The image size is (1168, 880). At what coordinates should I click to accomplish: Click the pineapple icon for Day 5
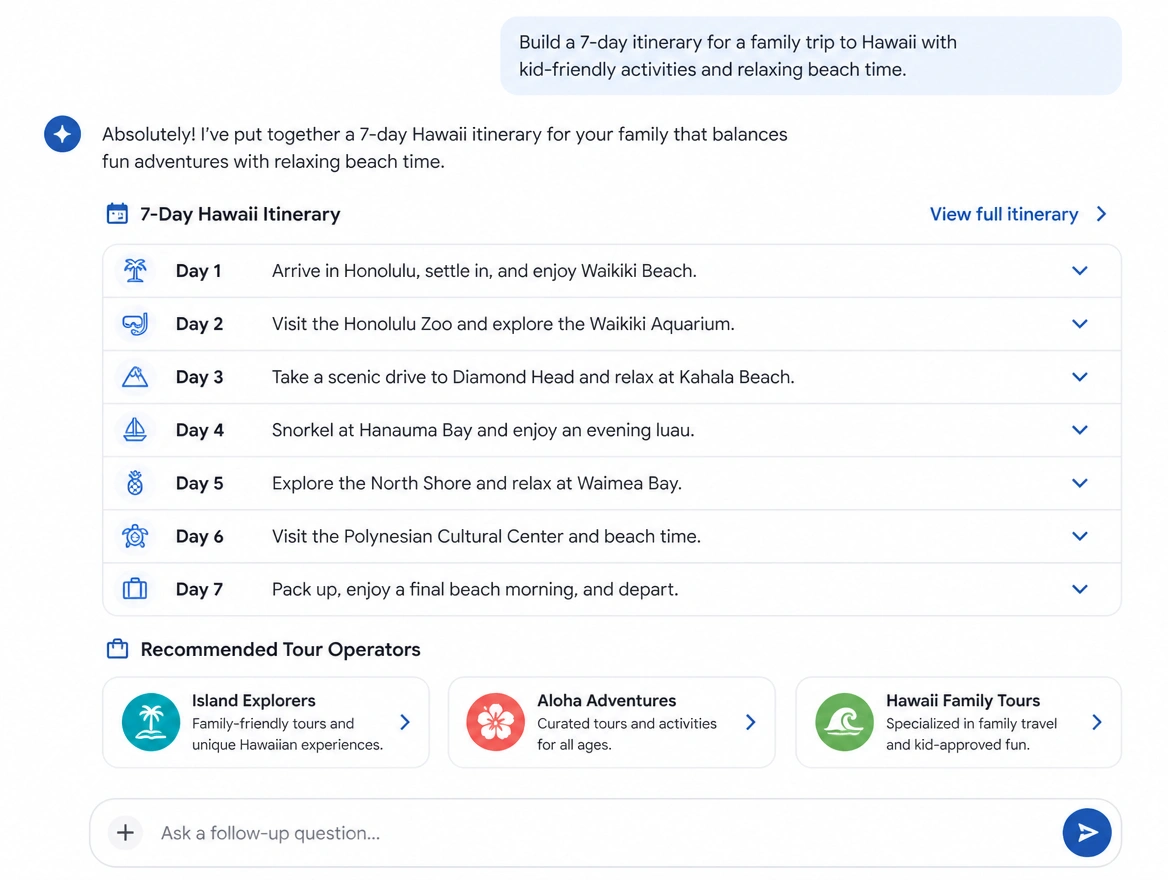pos(135,483)
